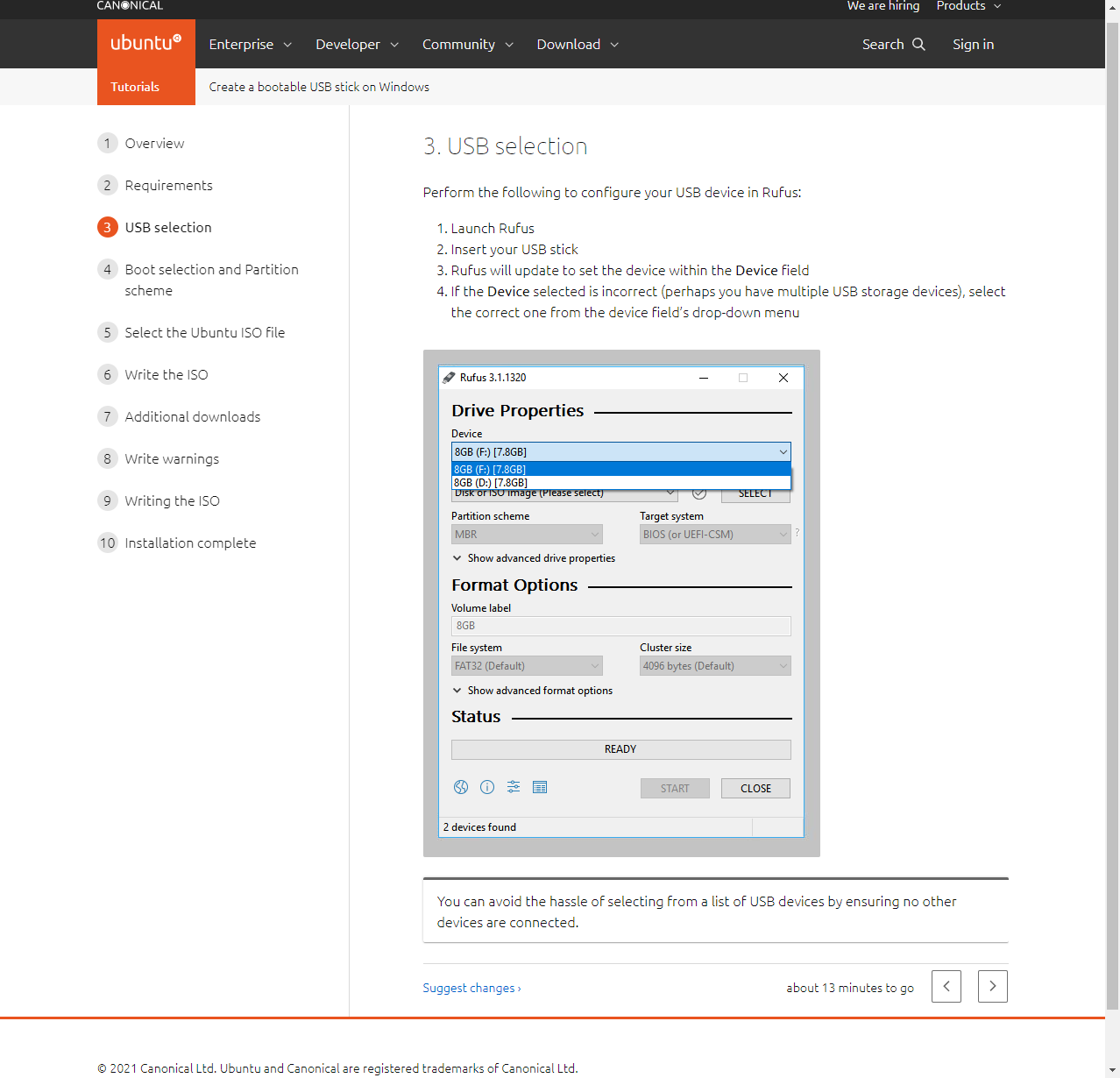Open the Developer menu
Image resolution: width=1120 pixels, height=1078 pixels.
358,44
